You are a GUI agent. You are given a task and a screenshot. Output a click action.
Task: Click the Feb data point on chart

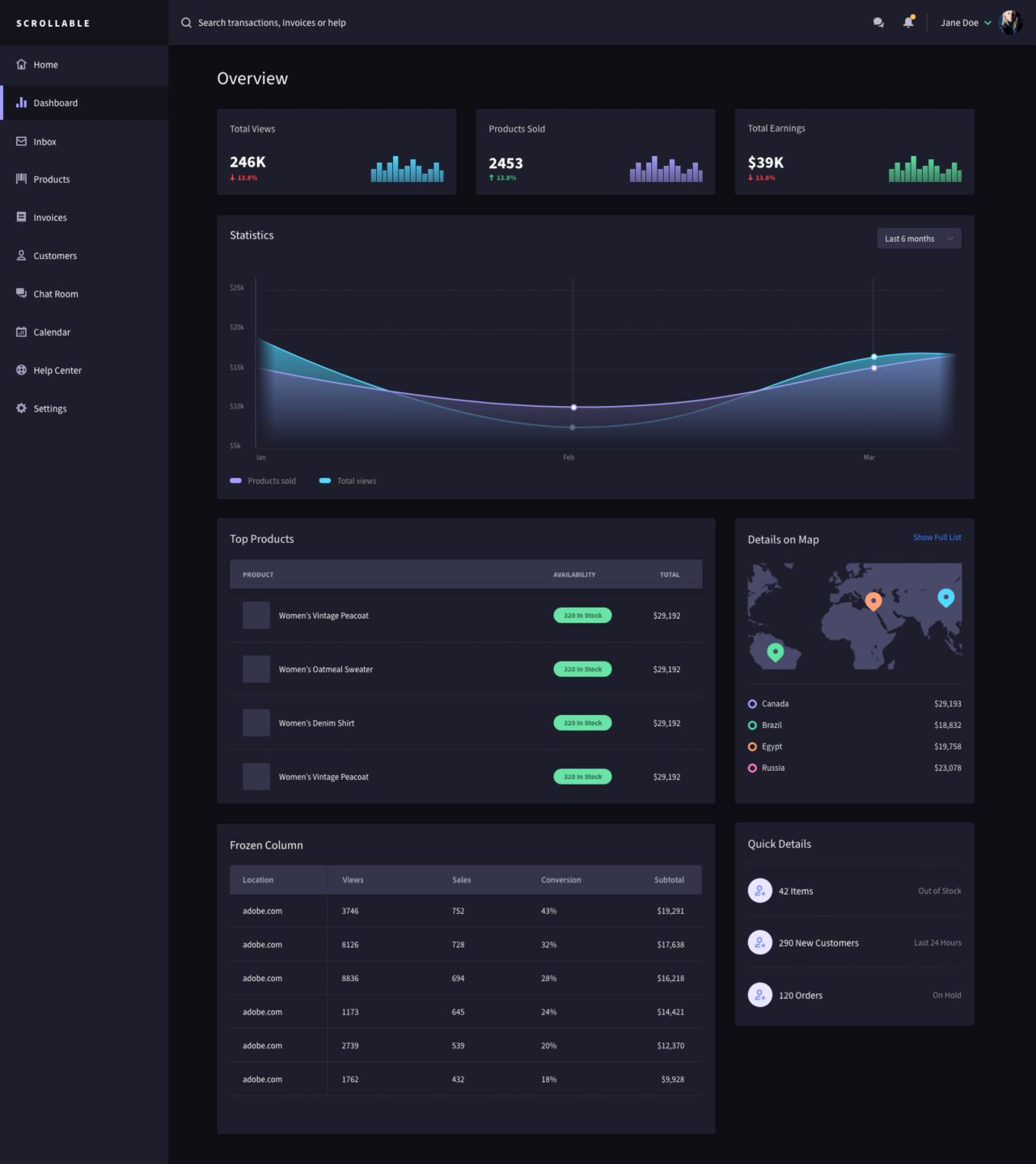pyautogui.click(x=573, y=408)
